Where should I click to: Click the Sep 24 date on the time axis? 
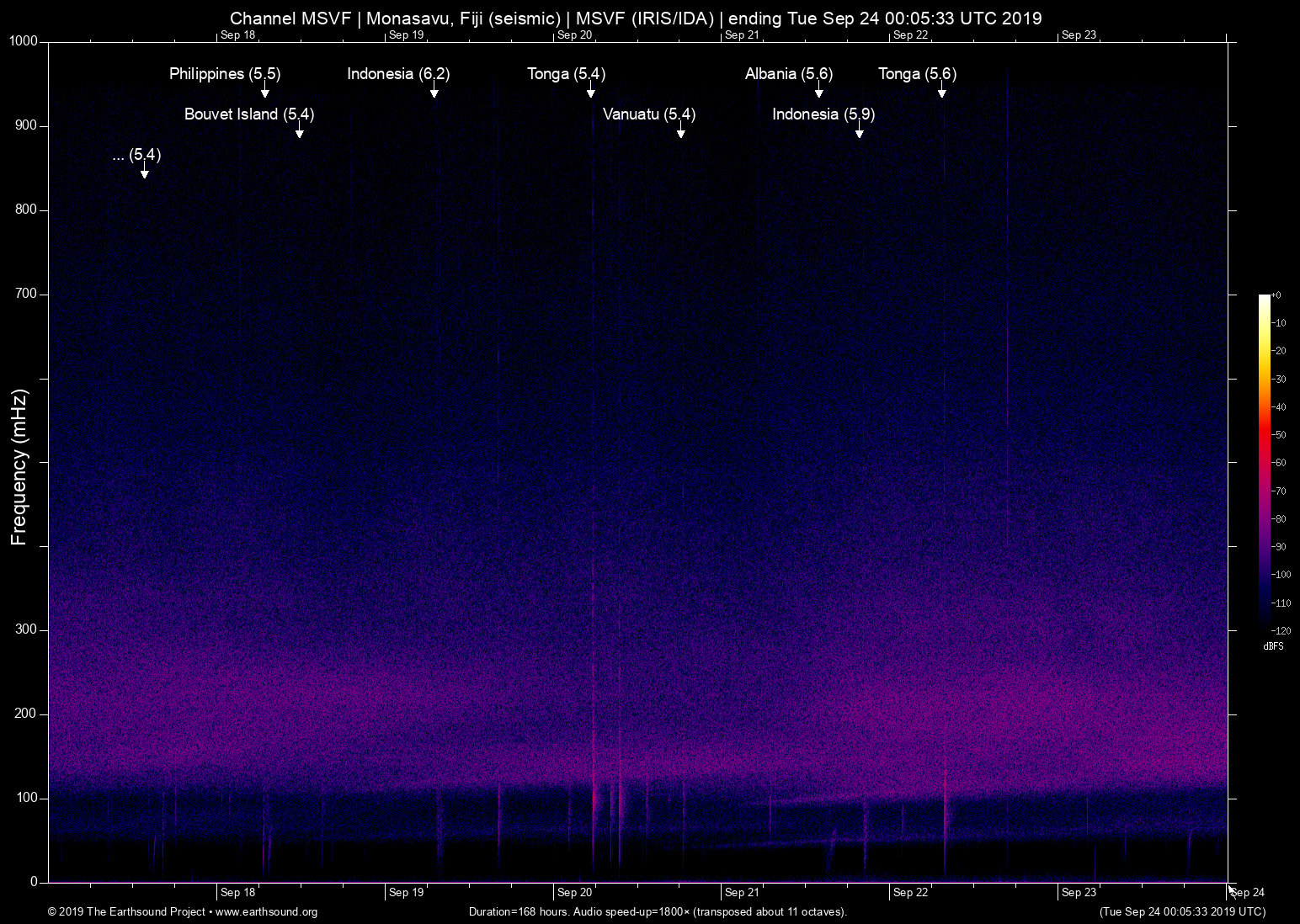(x=1248, y=892)
